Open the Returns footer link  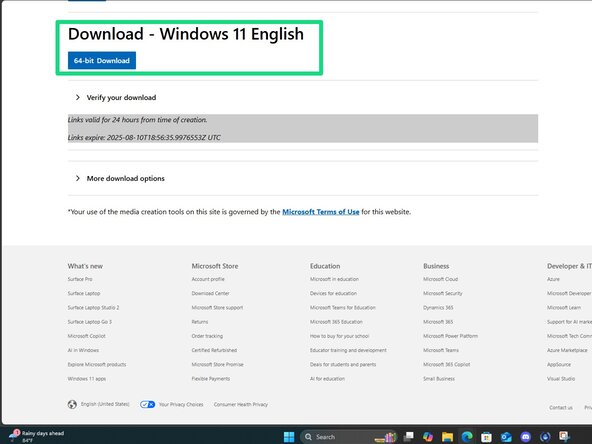(200, 322)
